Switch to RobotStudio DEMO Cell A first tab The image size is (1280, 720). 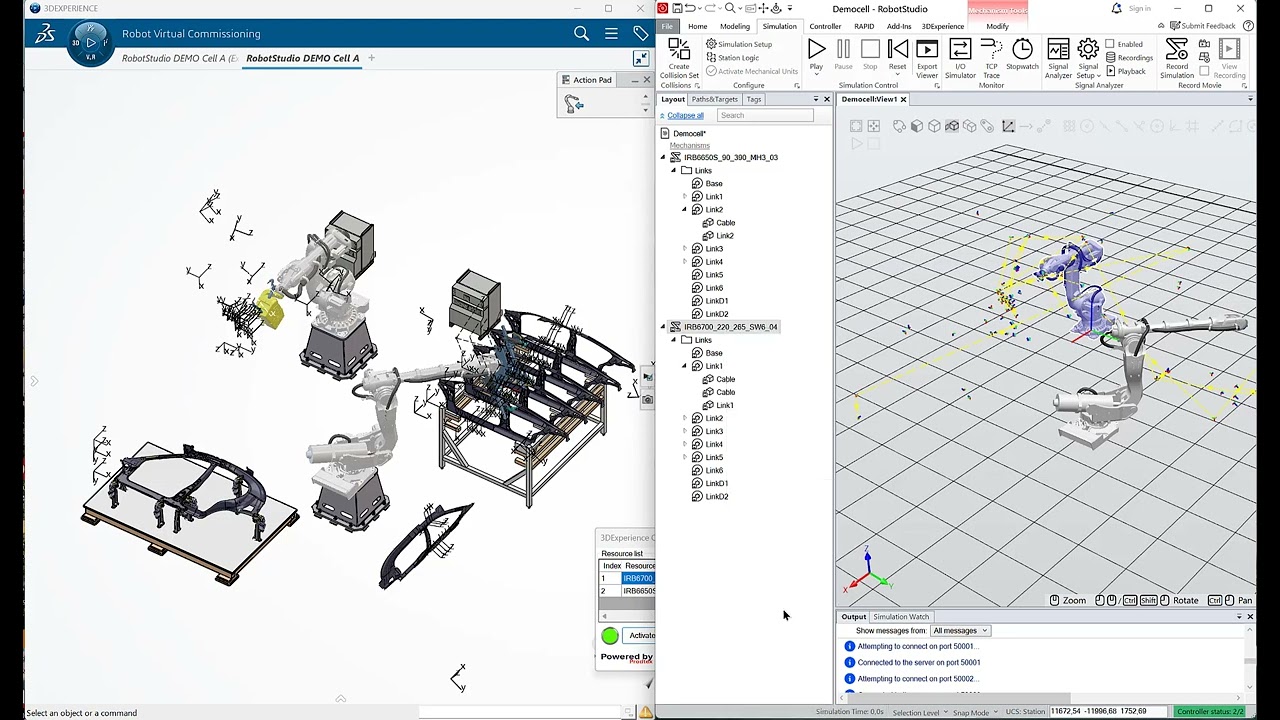[x=179, y=58]
